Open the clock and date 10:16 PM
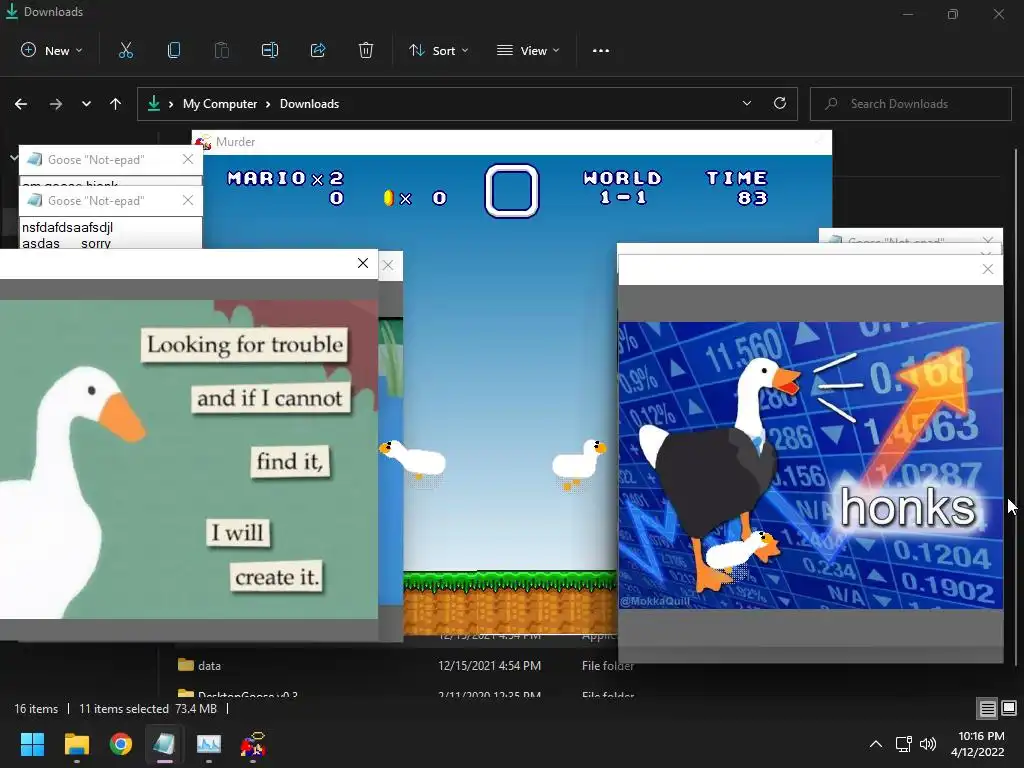 [978, 744]
